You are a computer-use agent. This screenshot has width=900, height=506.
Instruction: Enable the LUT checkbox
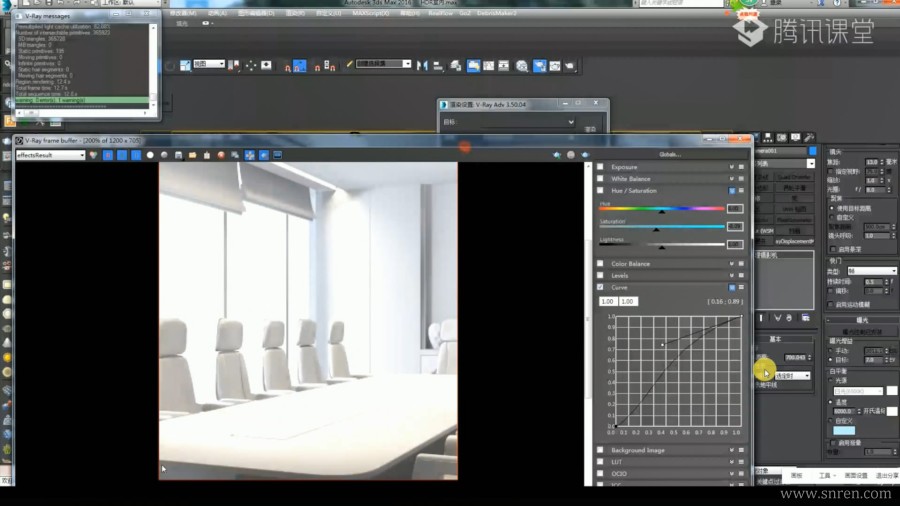point(600,462)
